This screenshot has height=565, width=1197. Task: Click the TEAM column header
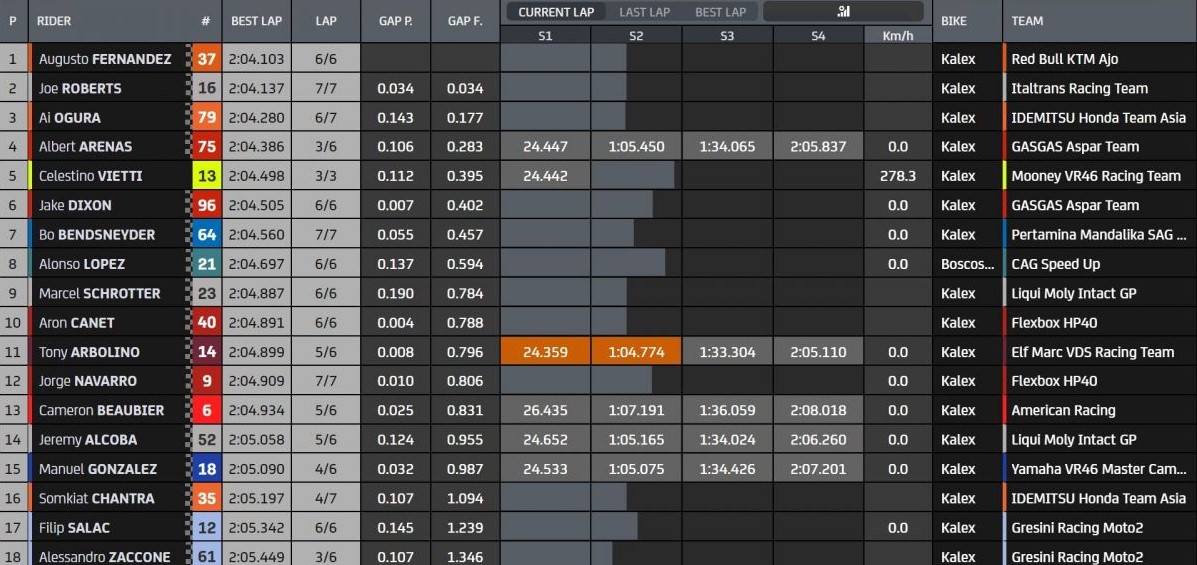pos(1027,21)
